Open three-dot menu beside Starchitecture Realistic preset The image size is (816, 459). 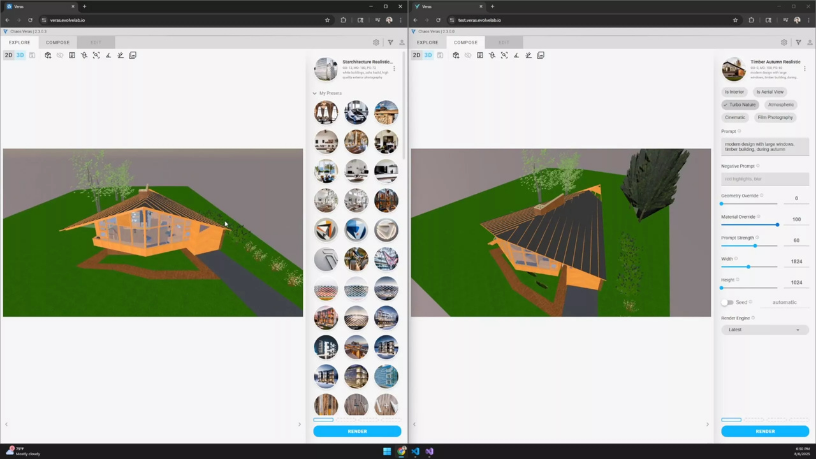tap(394, 69)
